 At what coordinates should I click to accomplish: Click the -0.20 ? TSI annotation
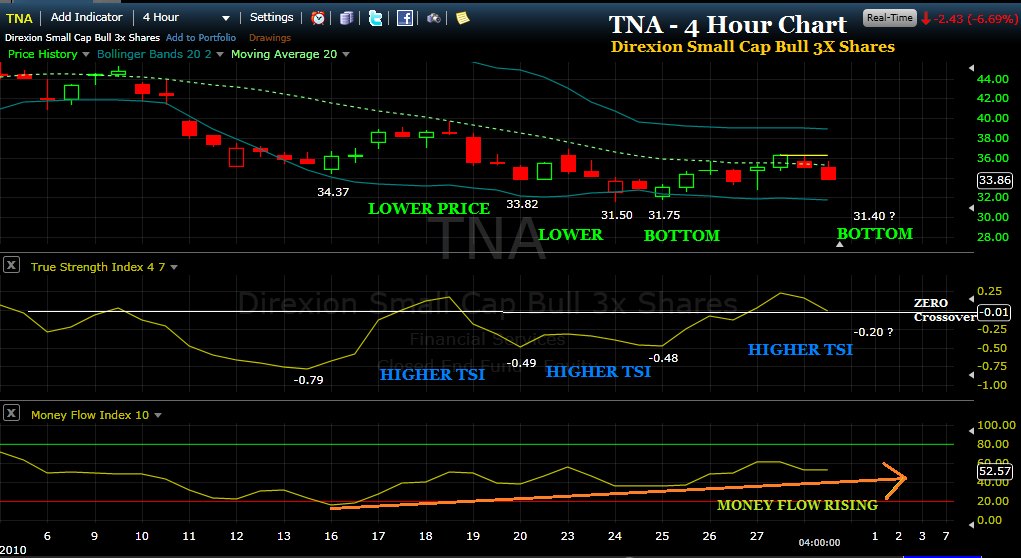(x=873, y=332)
